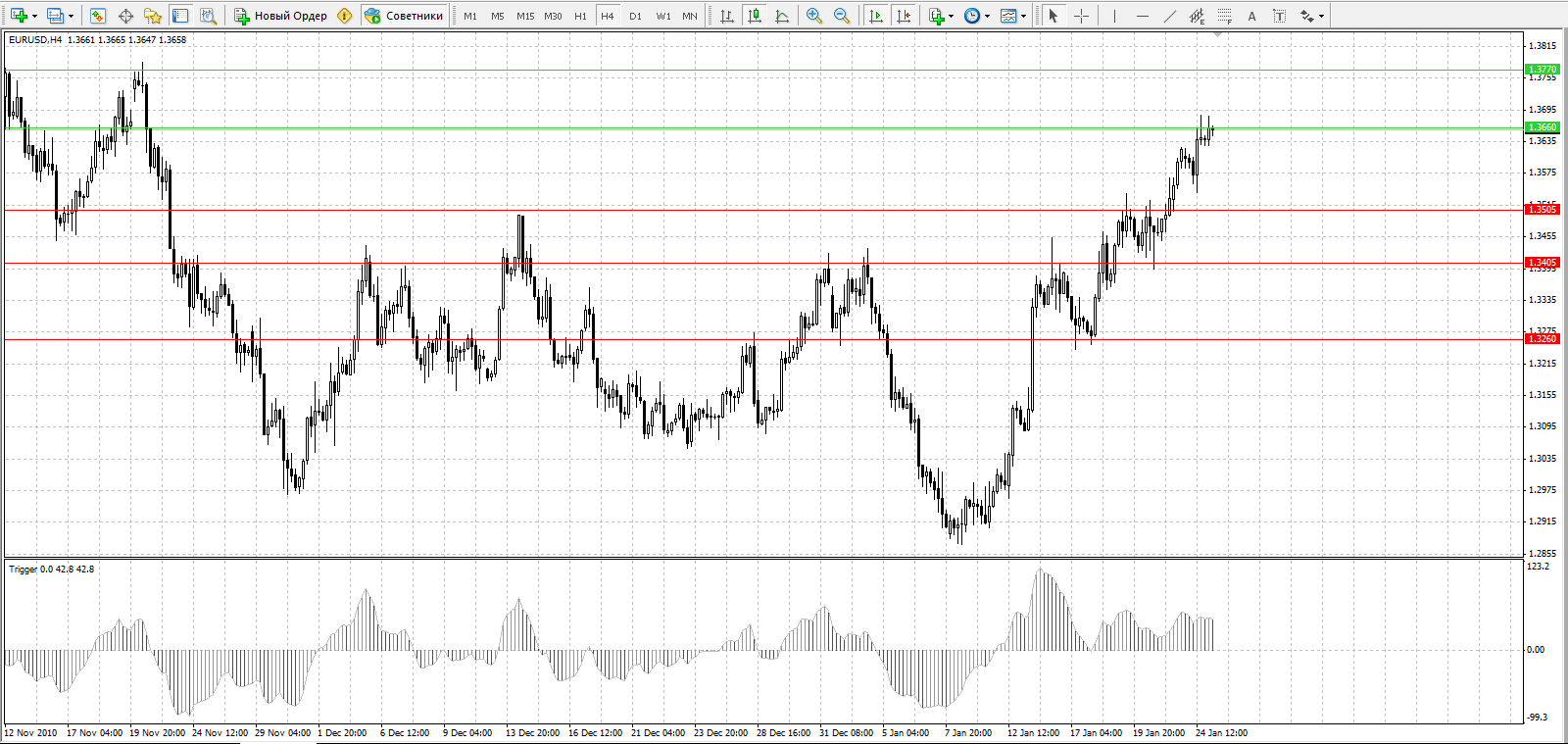Select the Crosshair tool
This screenshot has width=1568, height=744.
(x=1081, y=16)
